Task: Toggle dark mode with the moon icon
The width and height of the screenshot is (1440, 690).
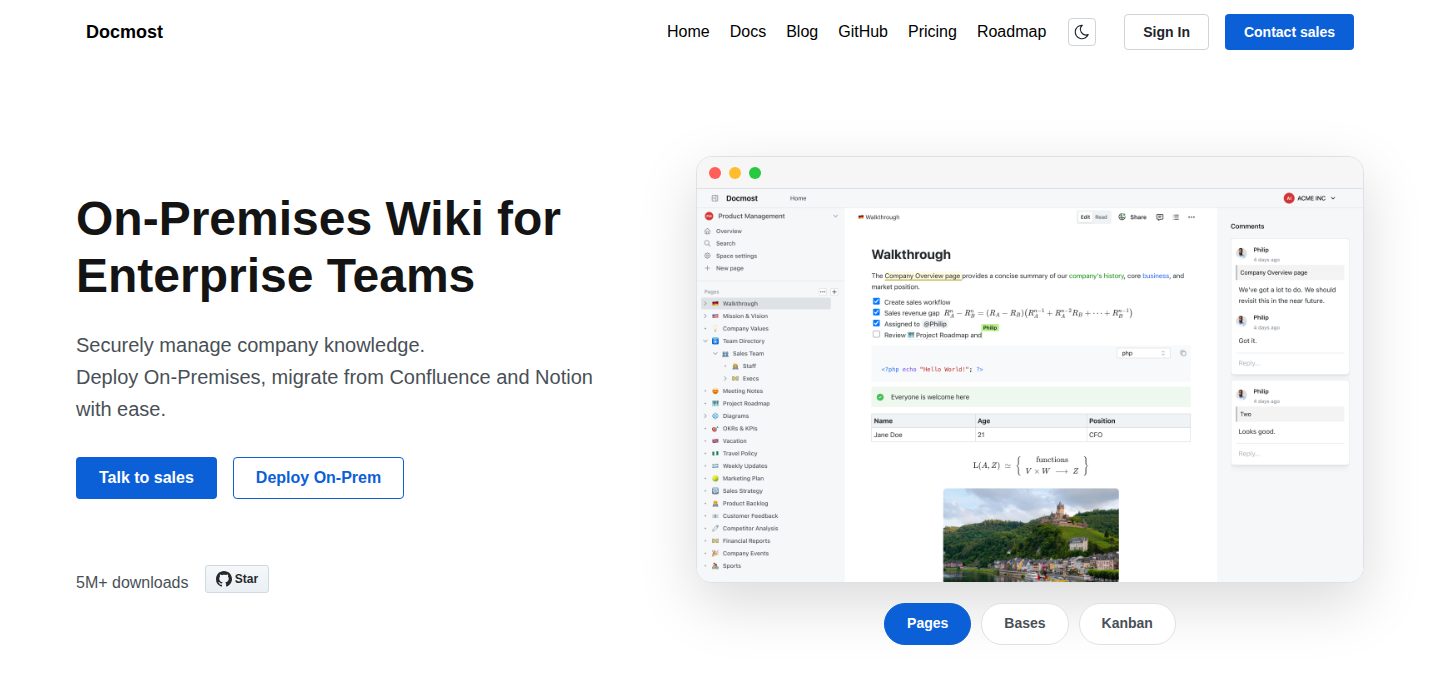Action: 1082,32
